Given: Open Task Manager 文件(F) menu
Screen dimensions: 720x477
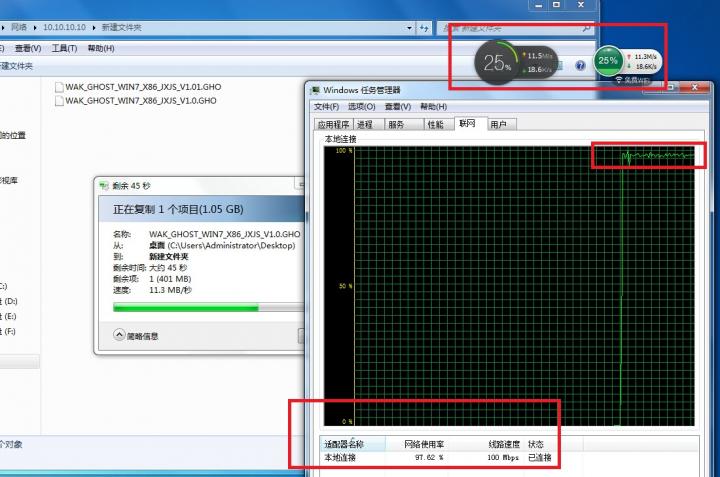Looking at the screenshot, I should pyautogui.click(x=326, y=107).
